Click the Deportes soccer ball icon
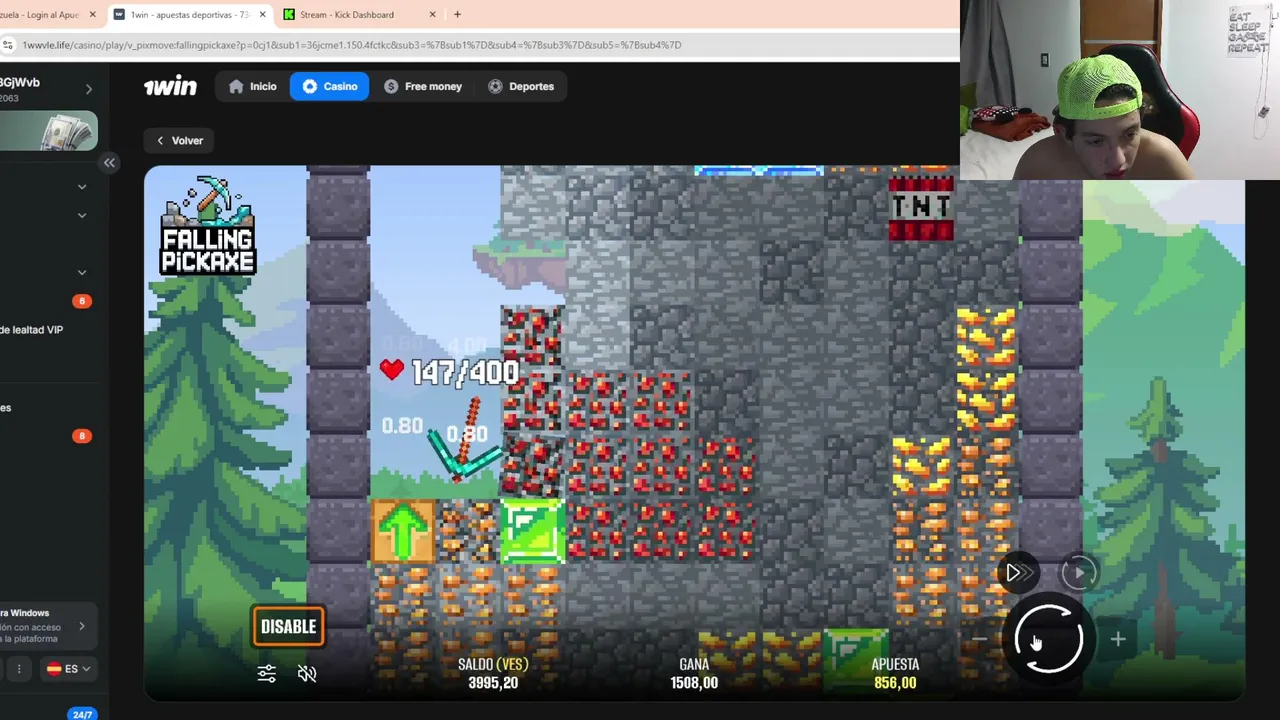 click(x=495, y=87)
